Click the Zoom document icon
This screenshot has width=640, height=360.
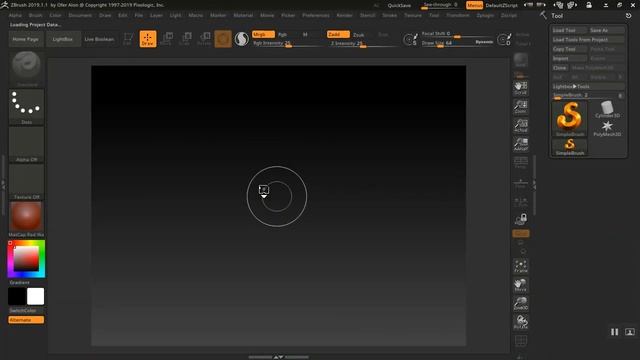point(521,107)
